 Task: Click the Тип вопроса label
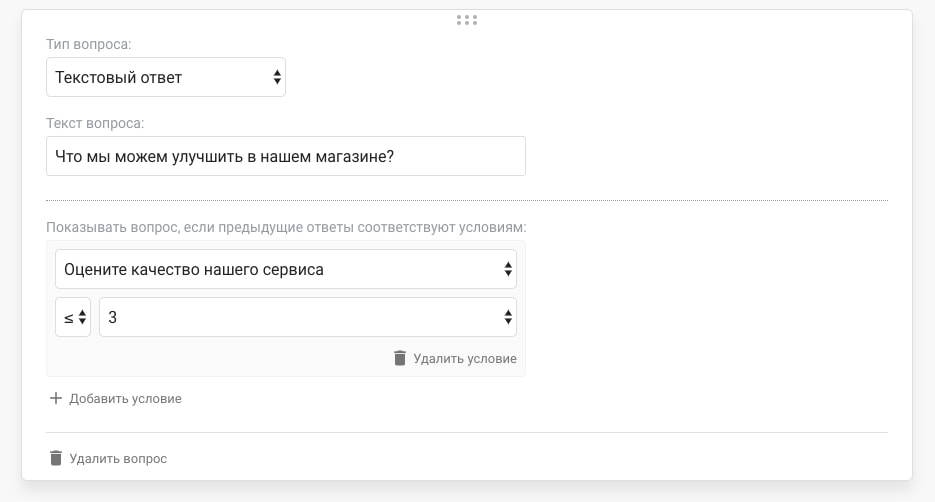[x=89, y=45]
